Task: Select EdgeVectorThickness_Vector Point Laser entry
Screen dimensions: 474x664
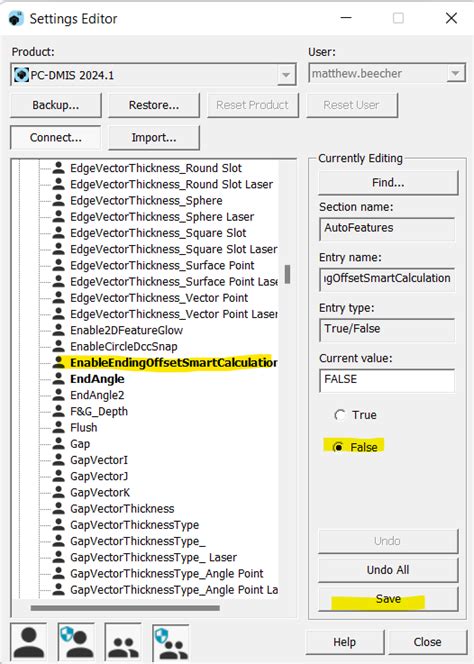Action: point(174,314)
